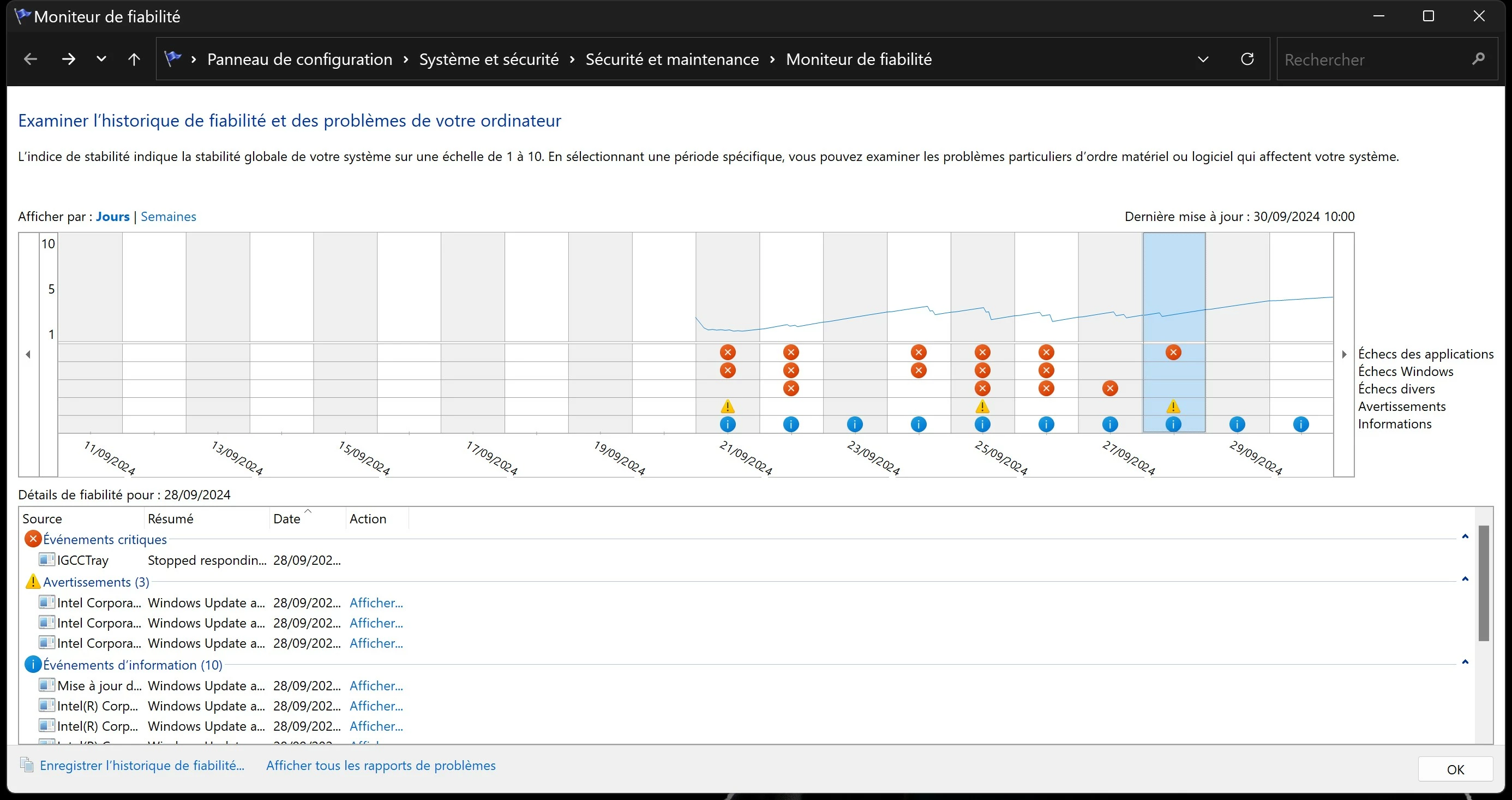Switch chart view to Jours
The height and width of the screenshot is (800, 1512).
pyautogui.click(x=113, y=217)
